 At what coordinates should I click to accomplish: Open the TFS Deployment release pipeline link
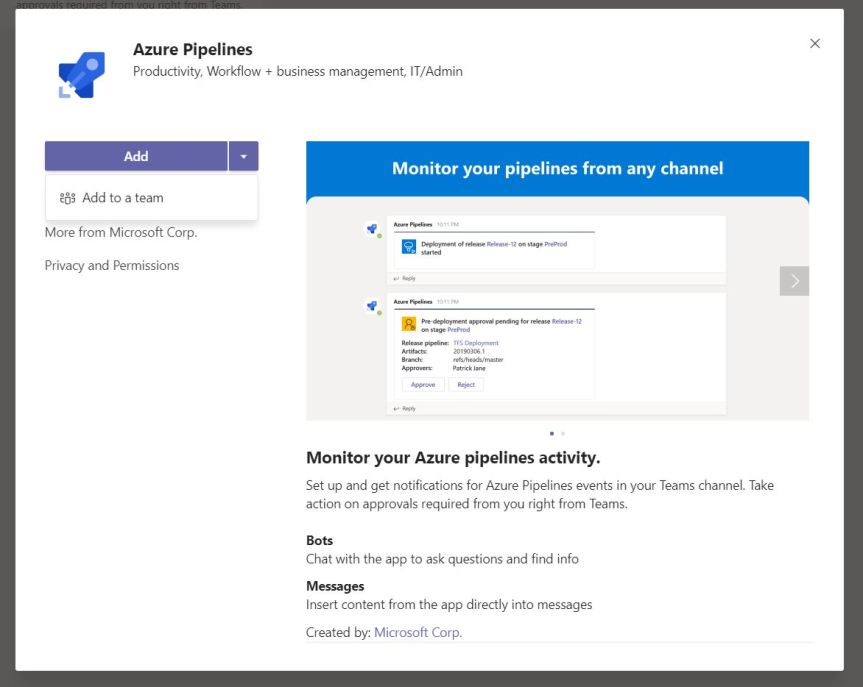475,343
